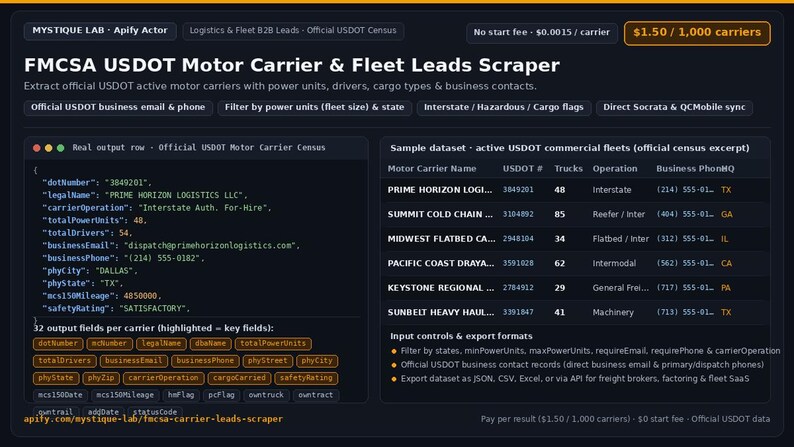The width and height of the screenshot is (794, 447).
Task: Click the IL state code
Action: (725, 238)
